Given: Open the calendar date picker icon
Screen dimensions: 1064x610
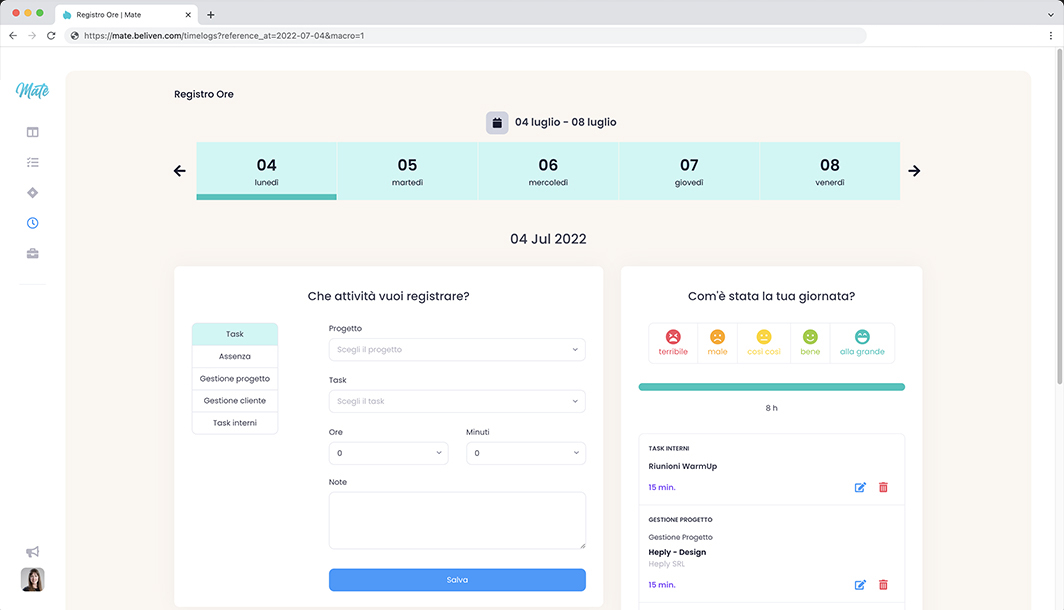Looking at the screenshot, I should (x=497, y=123).
